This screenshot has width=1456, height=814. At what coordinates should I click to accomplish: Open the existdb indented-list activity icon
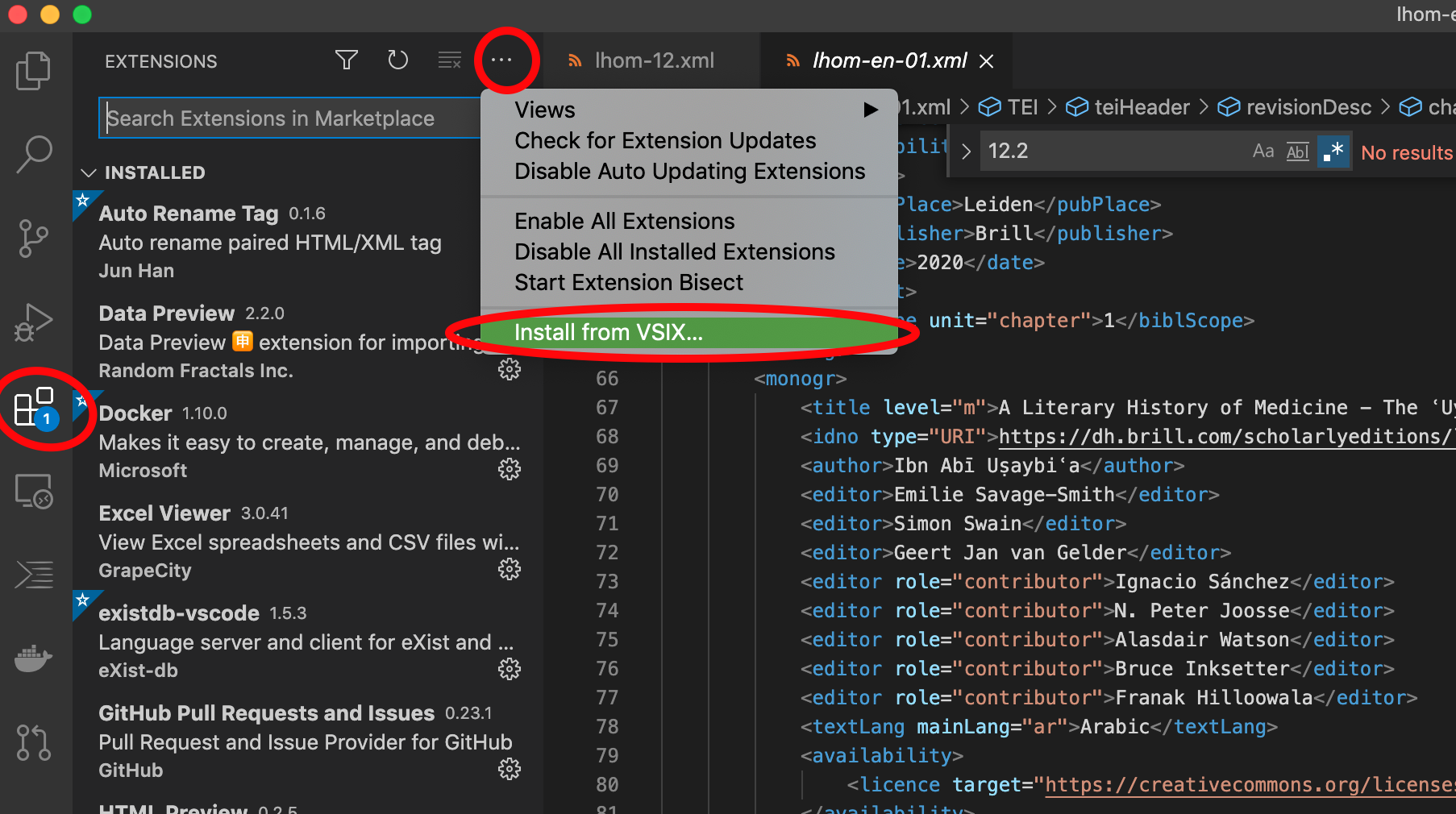(x=34, y=575)
